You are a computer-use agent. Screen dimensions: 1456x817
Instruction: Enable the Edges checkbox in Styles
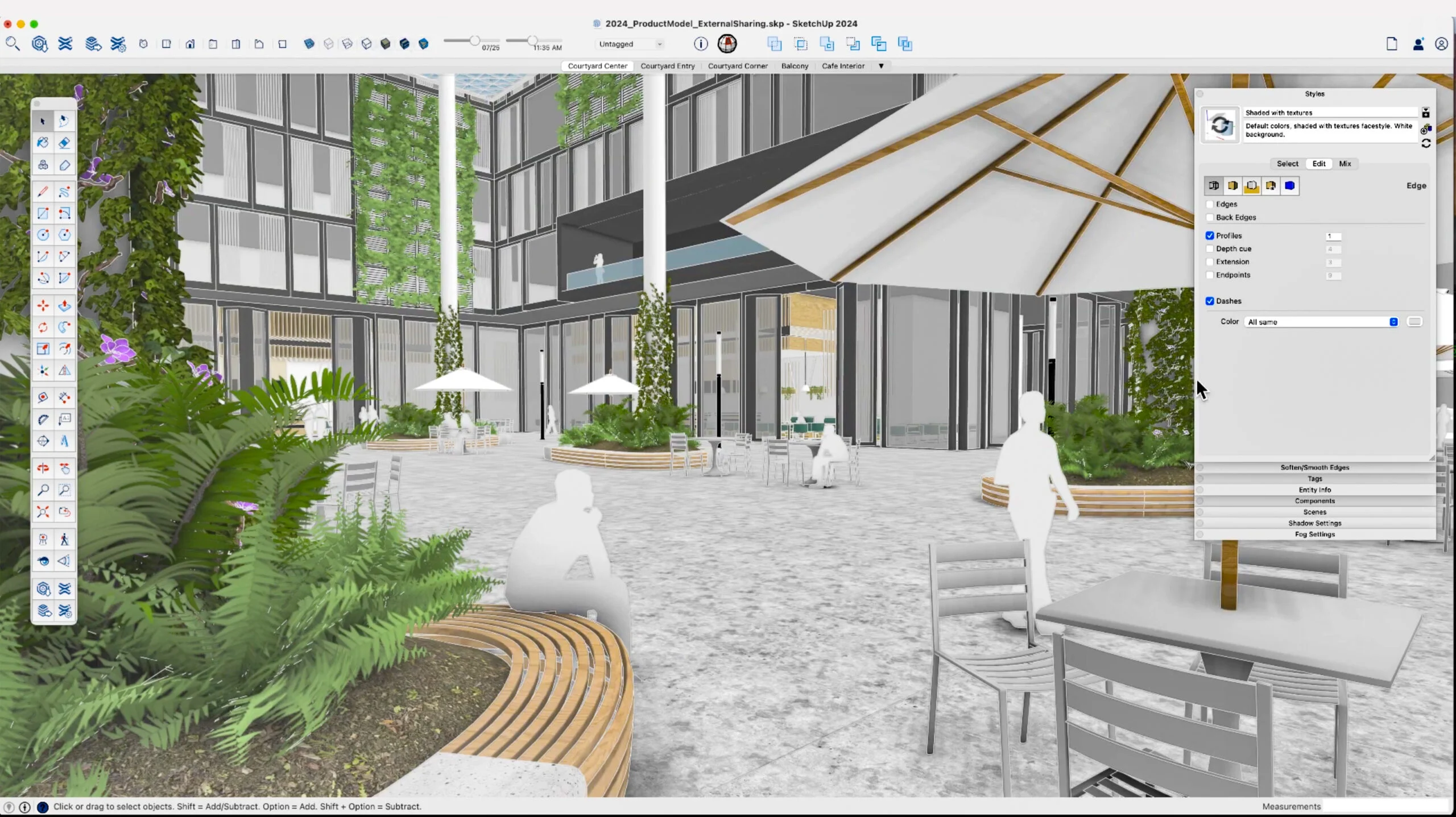coord(1211,204)
